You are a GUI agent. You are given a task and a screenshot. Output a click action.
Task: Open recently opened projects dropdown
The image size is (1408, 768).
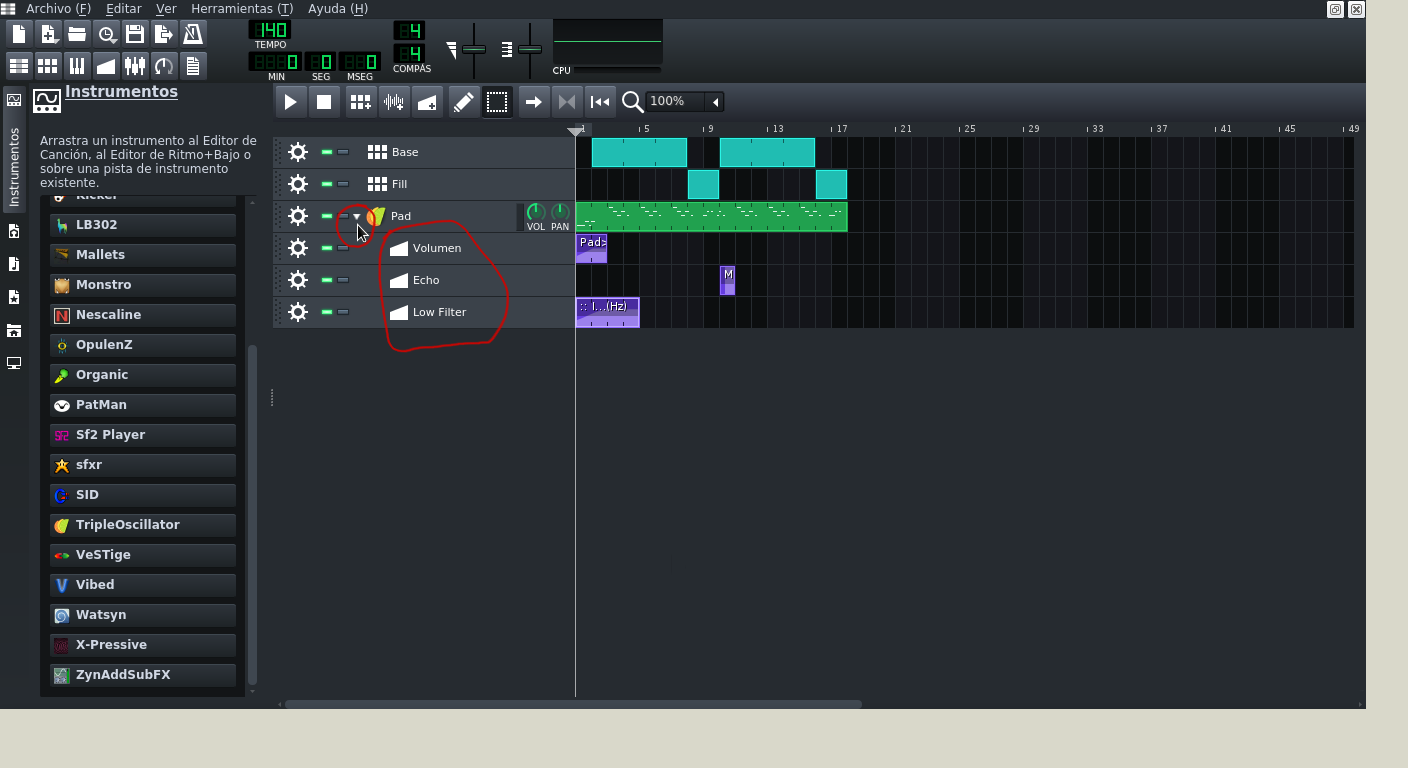tap(106, 33)
